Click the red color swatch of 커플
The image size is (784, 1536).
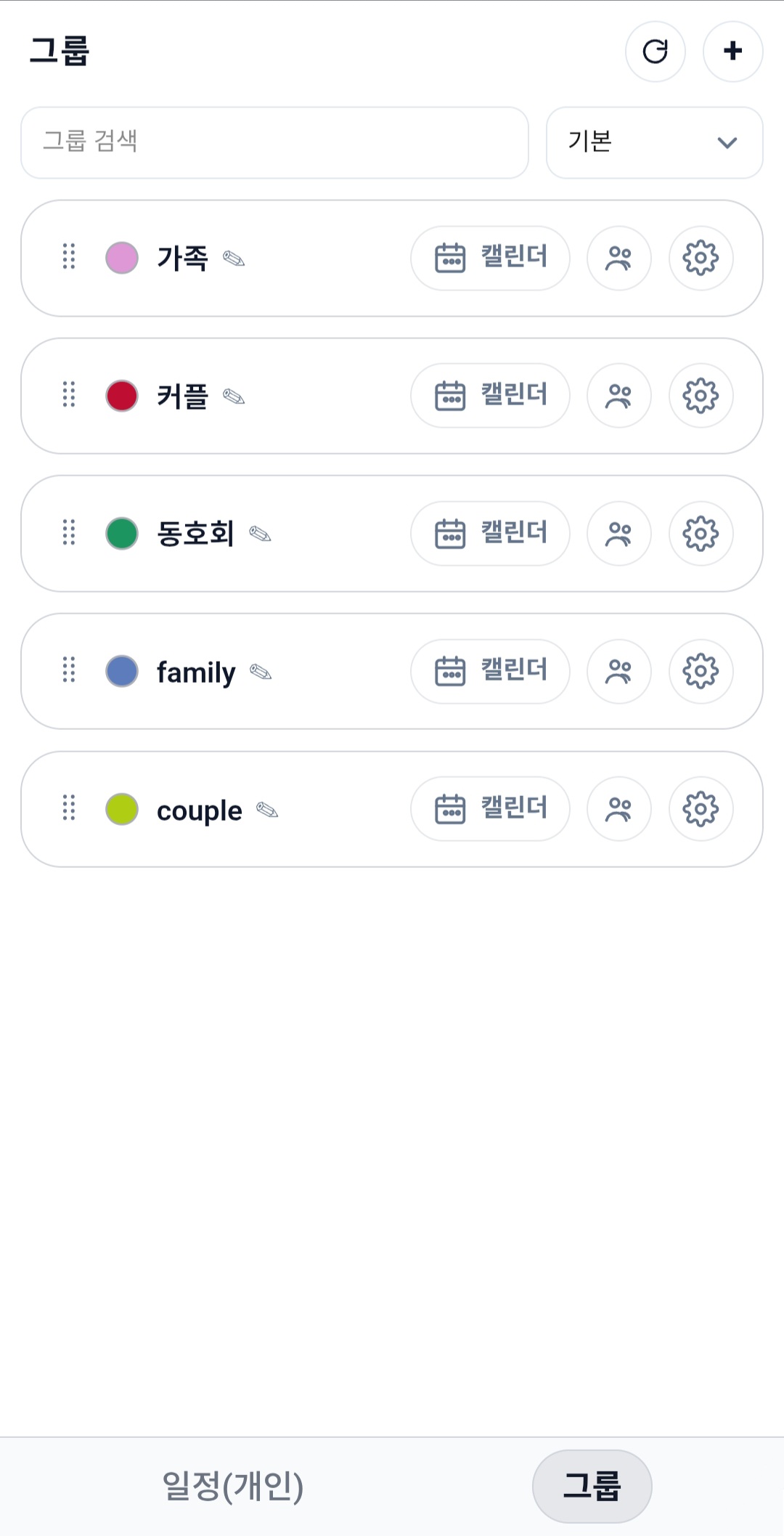click(x=122, y=396)
